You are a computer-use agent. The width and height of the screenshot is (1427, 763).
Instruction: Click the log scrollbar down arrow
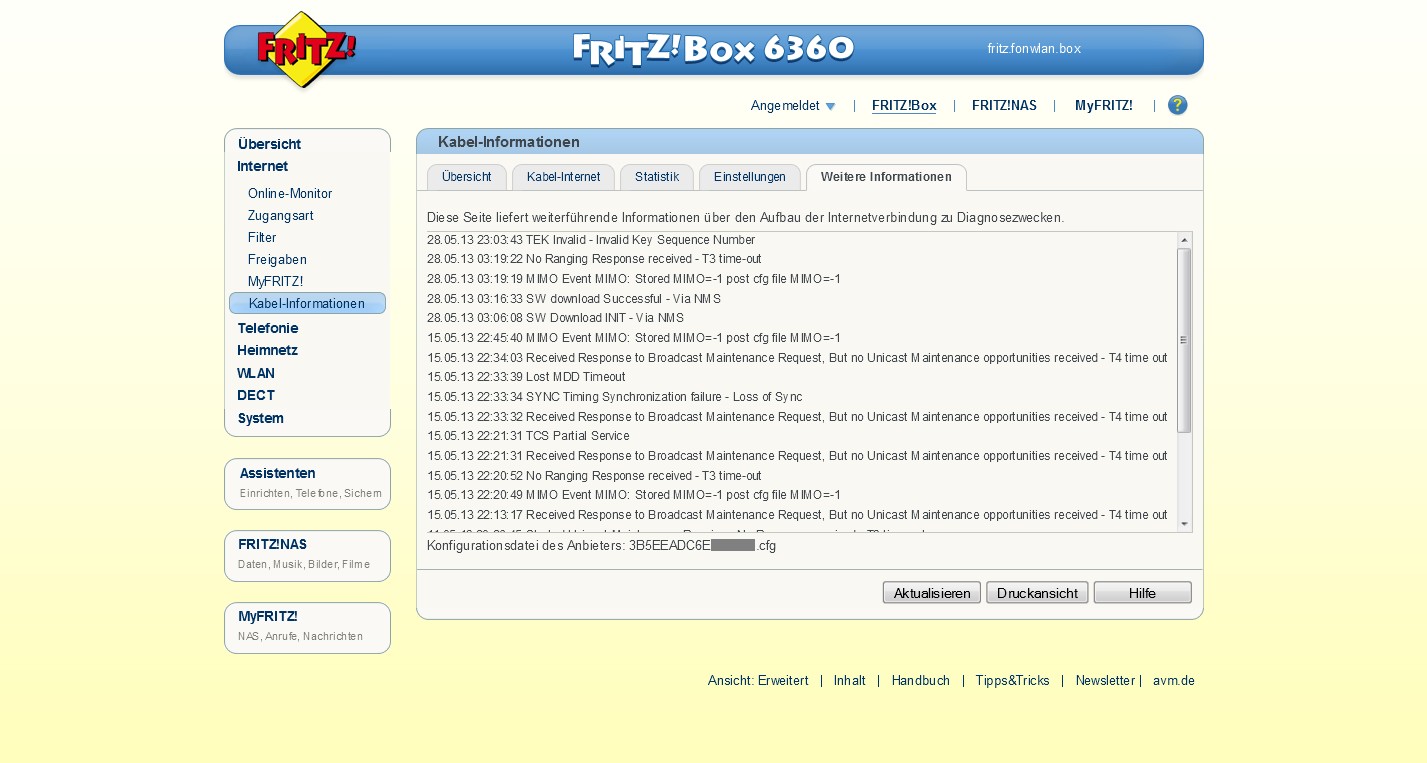pyautogui.click(x=1185, y=524)
